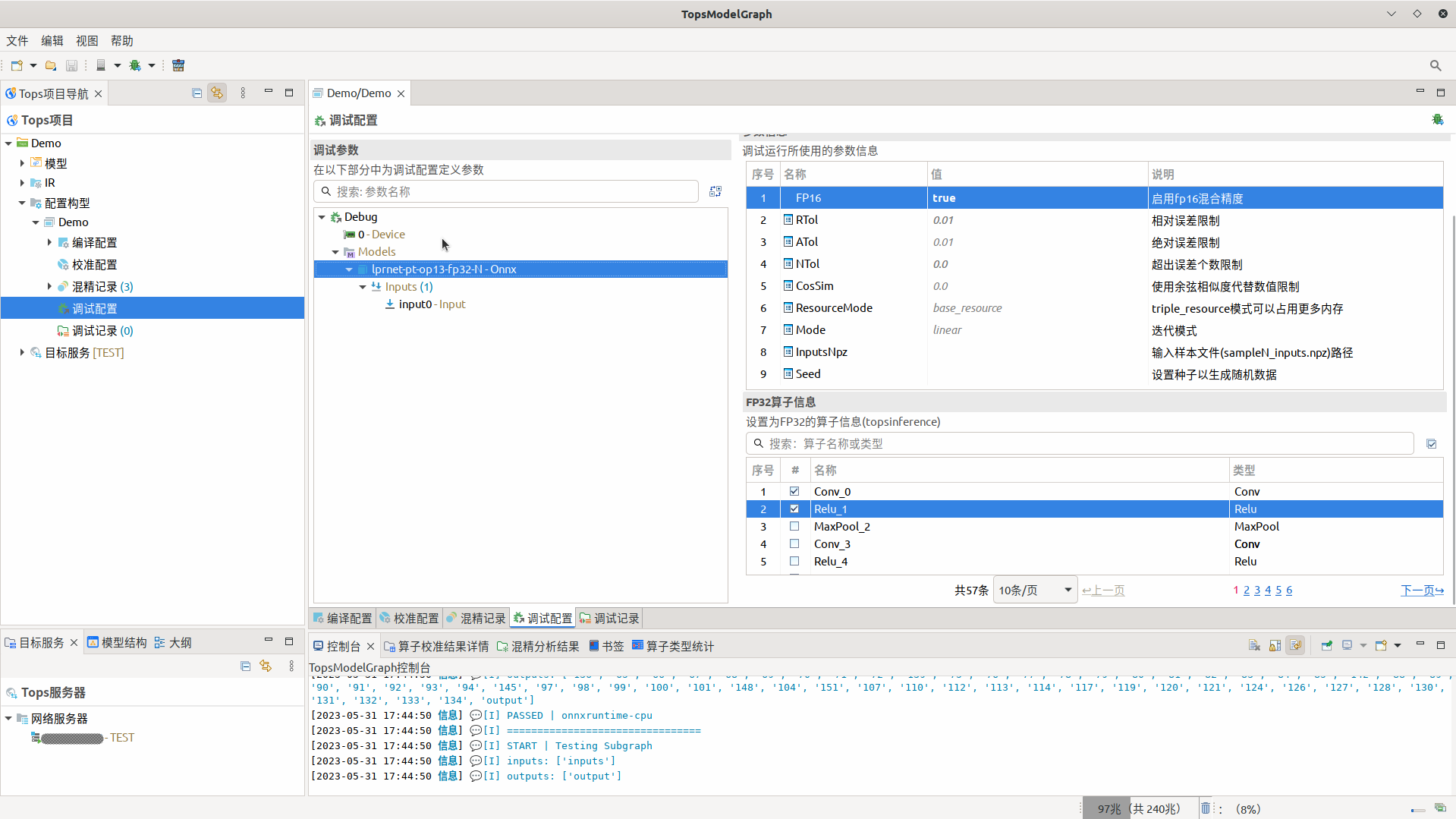This screenshot has height=819, width=1456.
Task: Click the open new console icon
Action: [x=1381, y=645]
